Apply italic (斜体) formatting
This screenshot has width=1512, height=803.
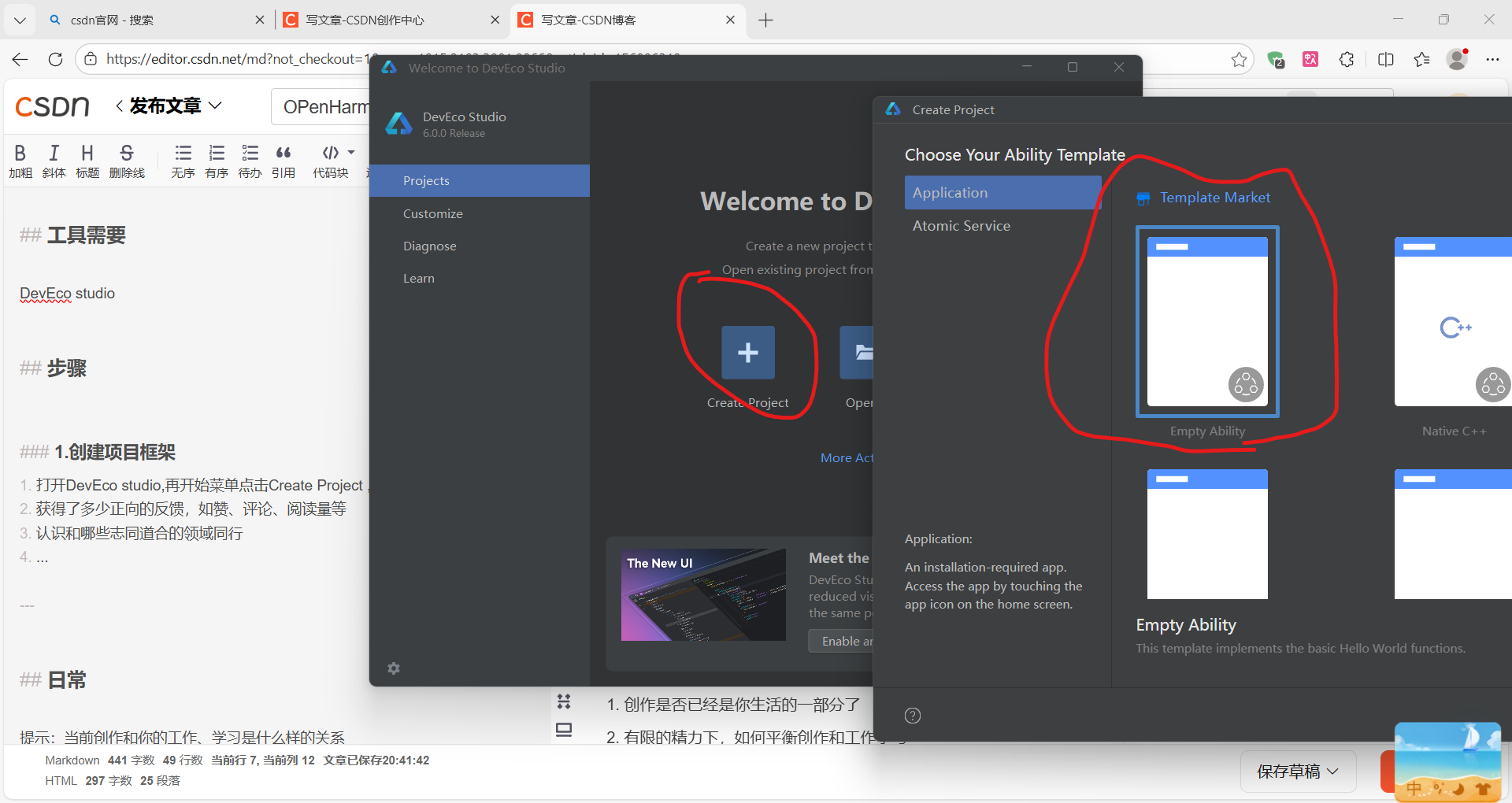(x=54, y=161)
